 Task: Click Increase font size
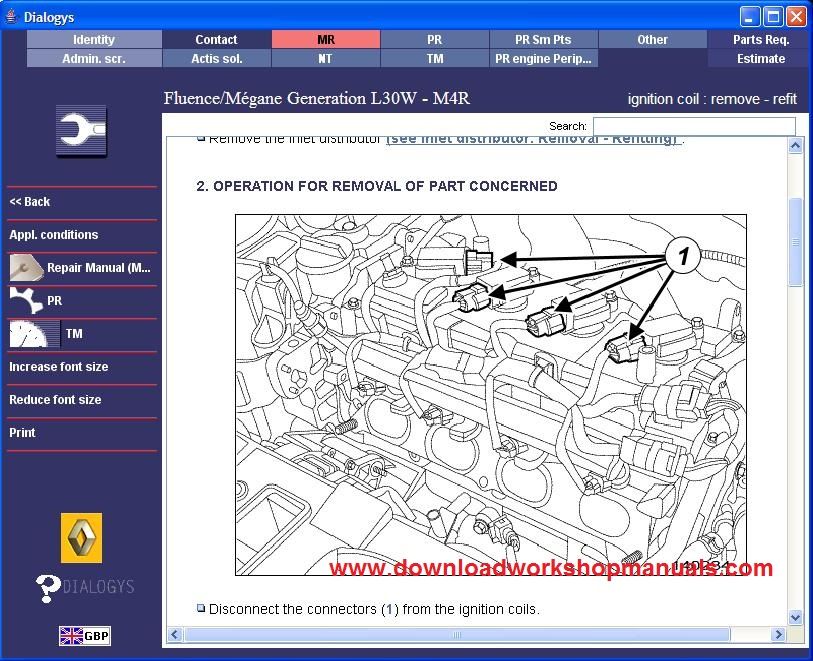coord(59,367)
